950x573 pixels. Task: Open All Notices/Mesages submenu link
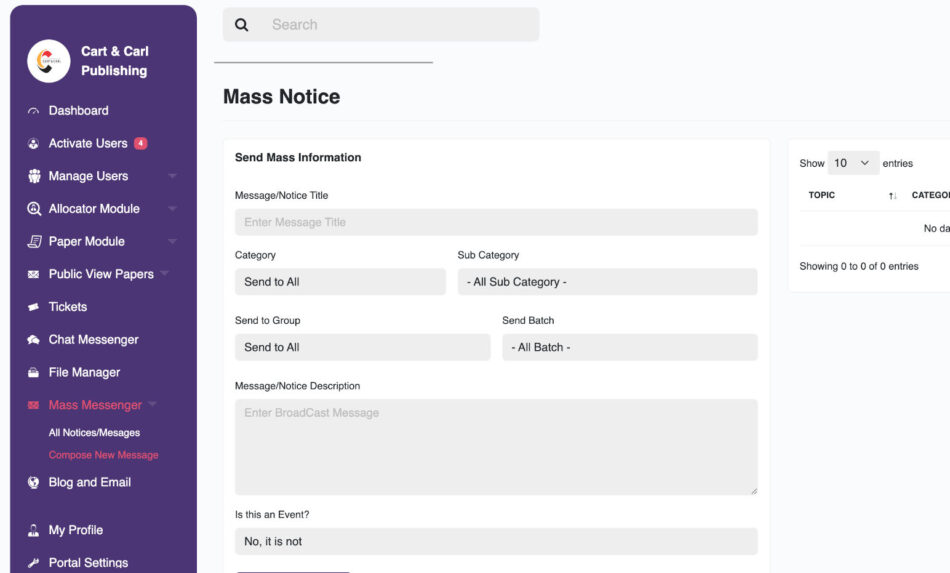click(x=94, y=433)
